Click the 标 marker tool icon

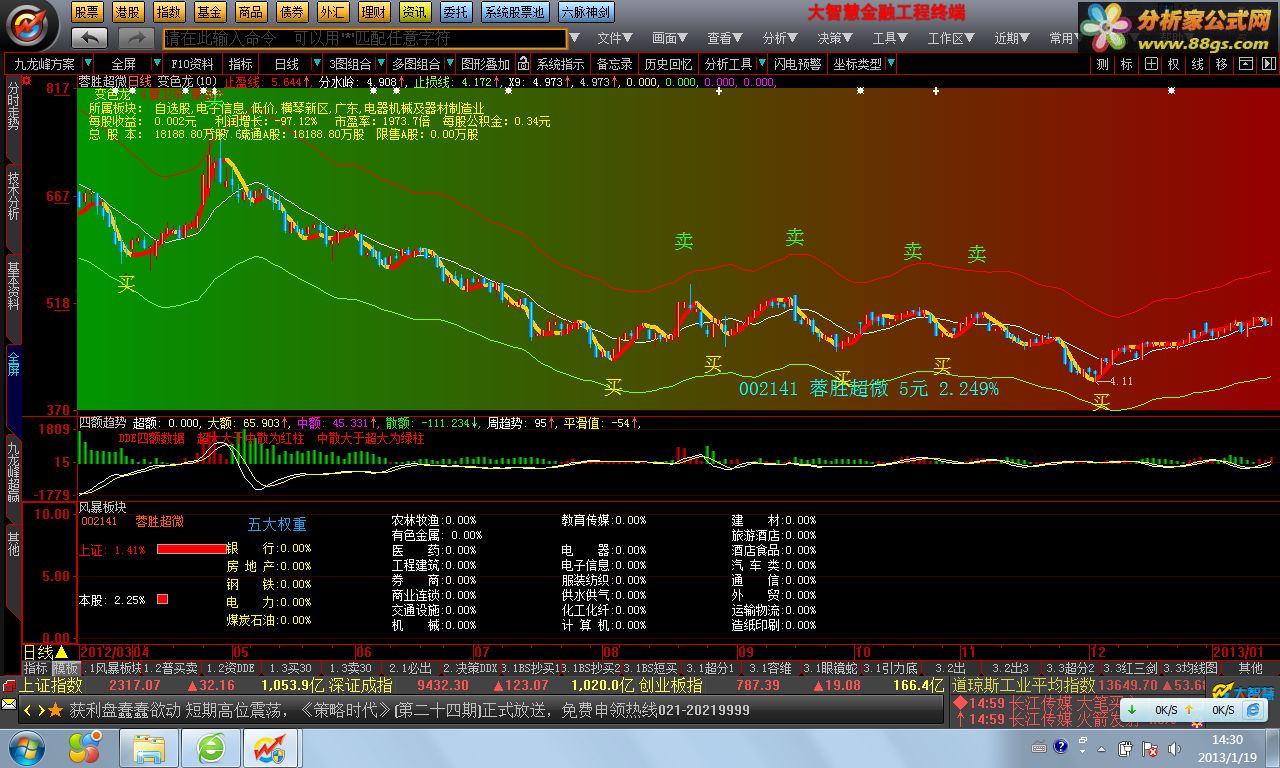pyautogui.click(x=1127, y=64)
